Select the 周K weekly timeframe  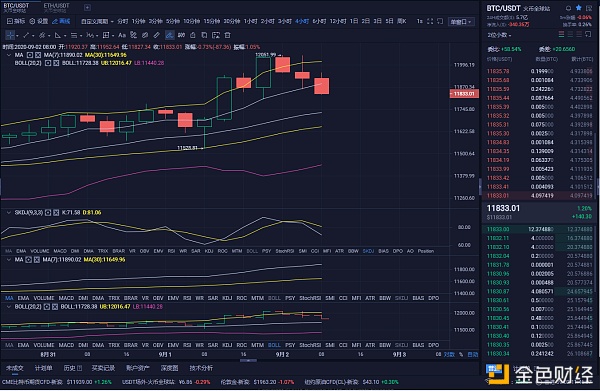(401, 21)
